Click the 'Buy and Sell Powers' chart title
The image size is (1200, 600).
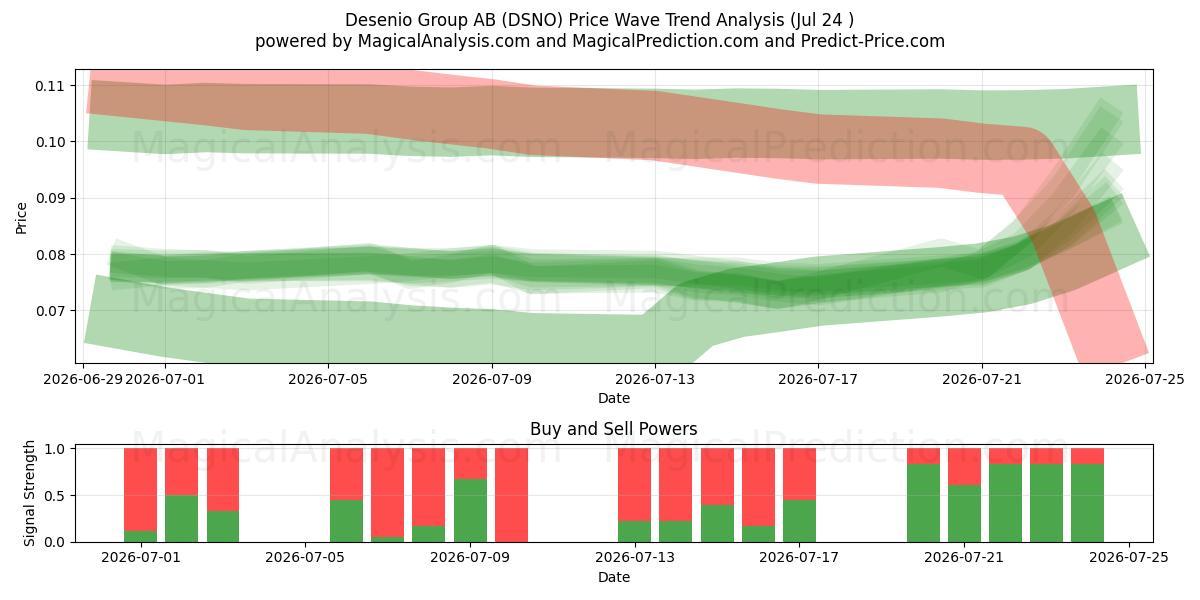click(x=614, y=429)
